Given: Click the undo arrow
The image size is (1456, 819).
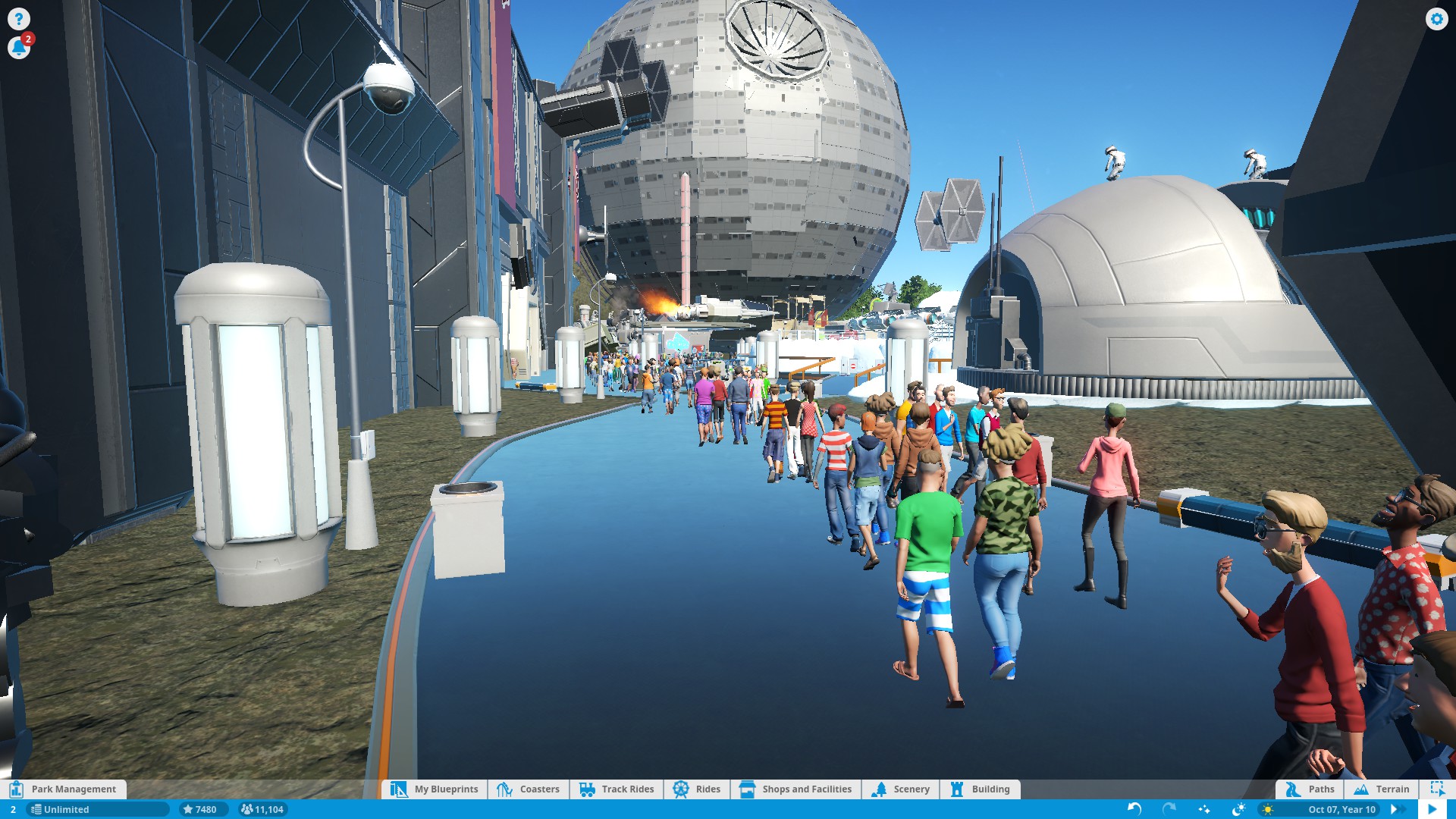Looking at the screenshot, I should click(x=1134, y=809).
